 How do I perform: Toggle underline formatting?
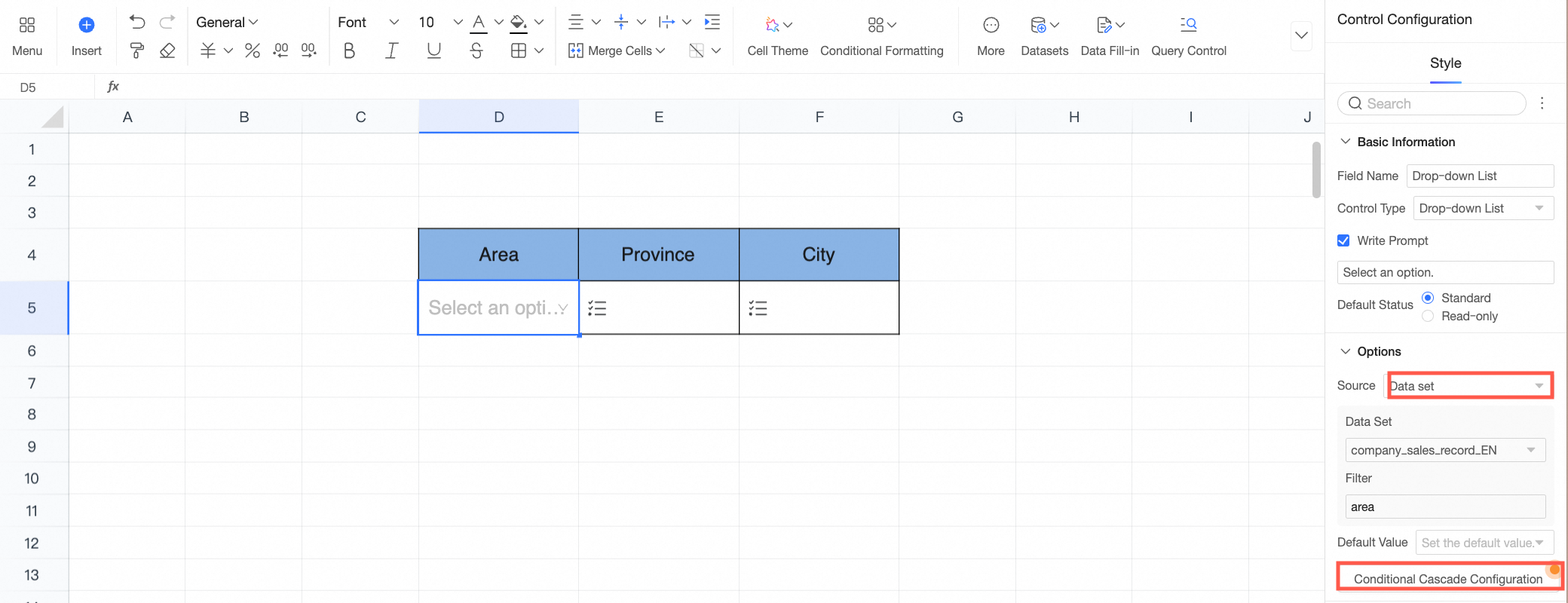click(x=434, y=51)
